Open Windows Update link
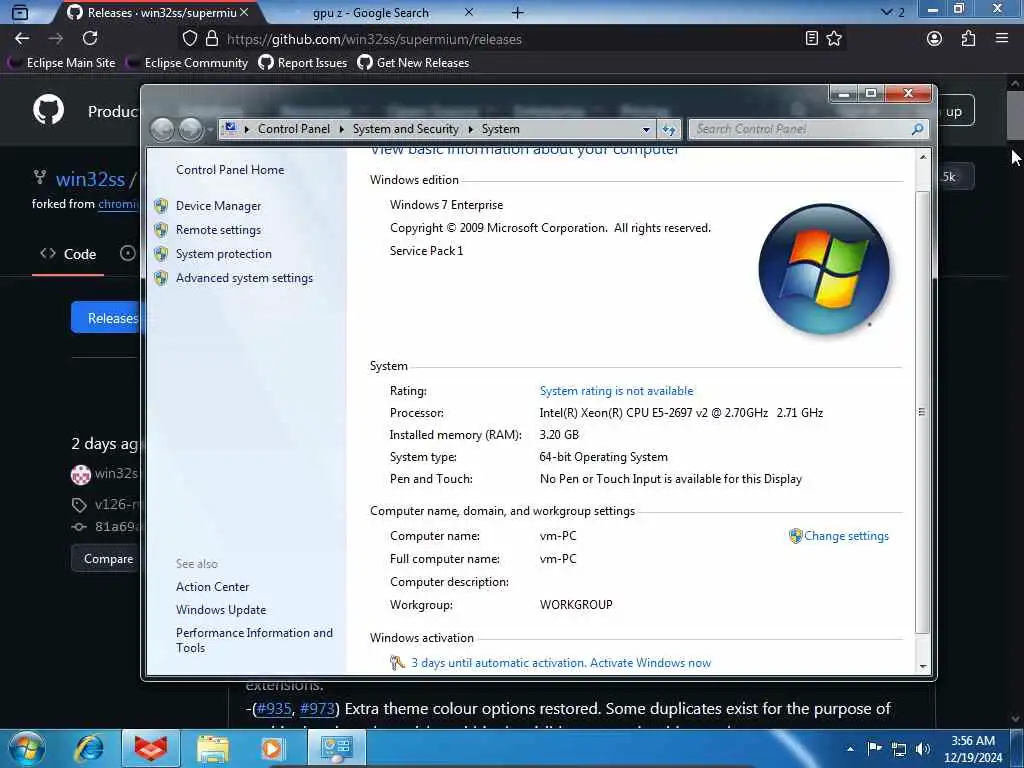 pyautogui.click(x=221, y=610)
